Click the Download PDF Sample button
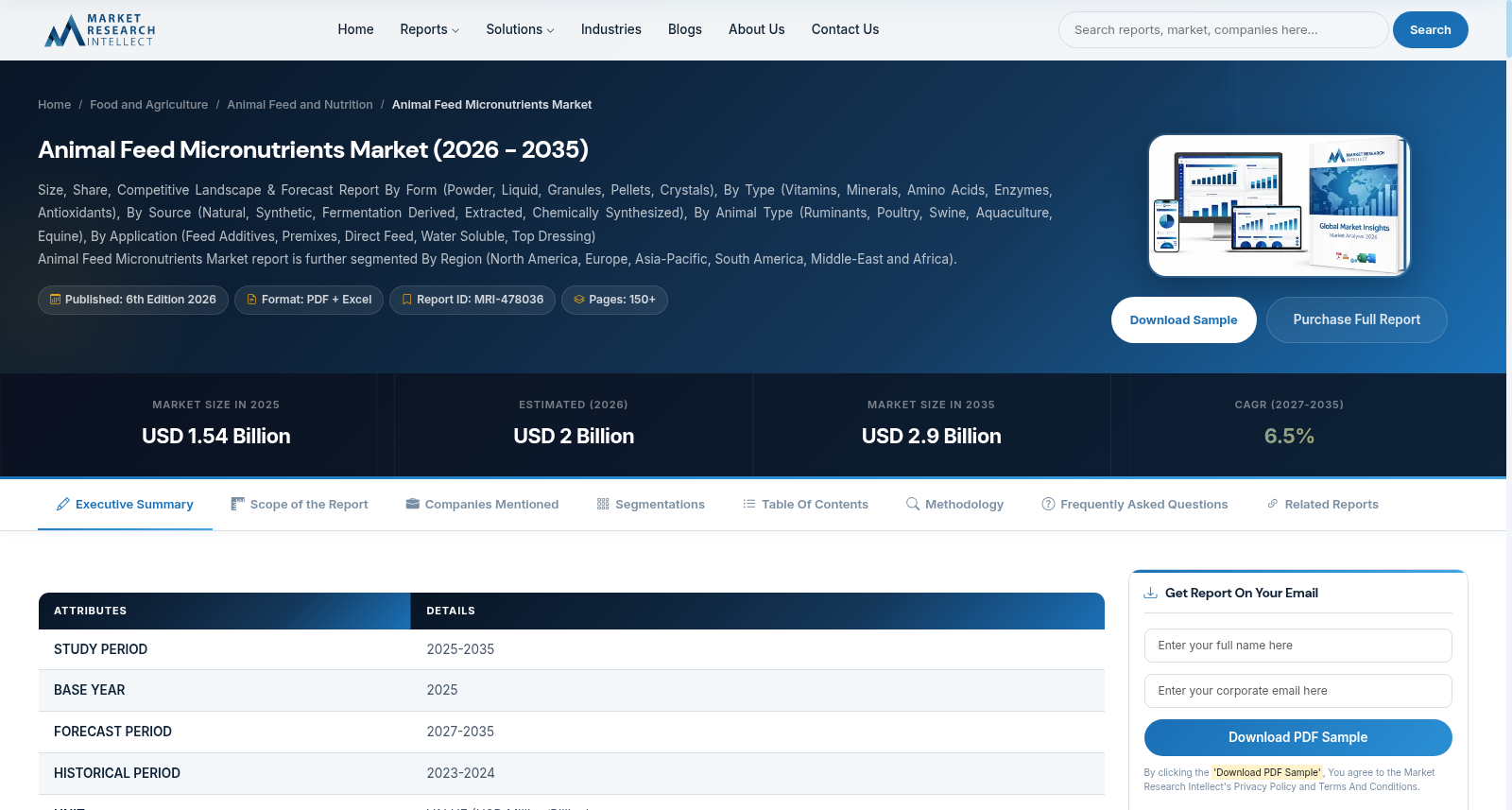 click(1297, 737)
